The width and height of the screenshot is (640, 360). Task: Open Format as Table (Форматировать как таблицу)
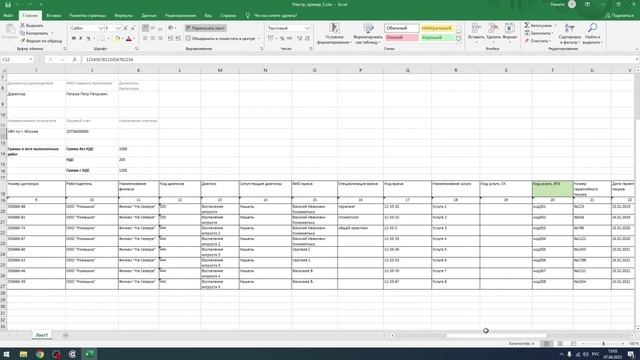pos(368,33)
